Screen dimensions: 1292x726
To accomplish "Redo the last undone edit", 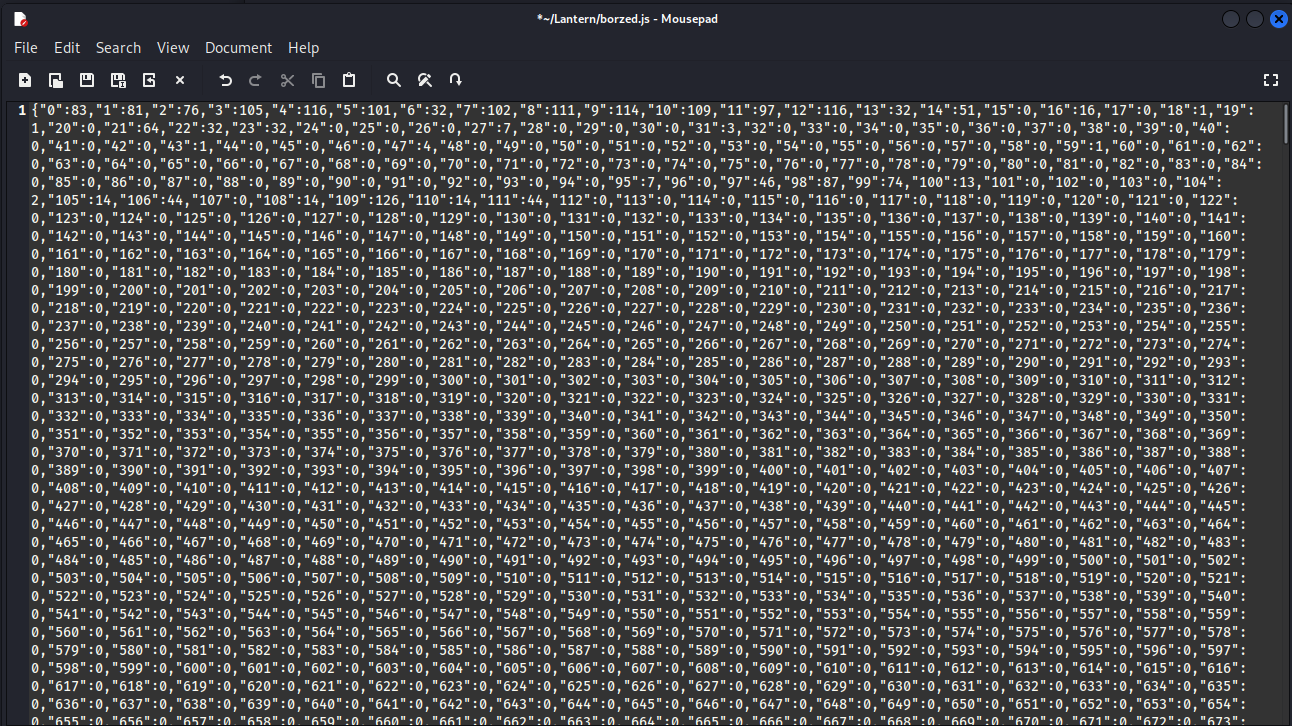I will [256, 80].
